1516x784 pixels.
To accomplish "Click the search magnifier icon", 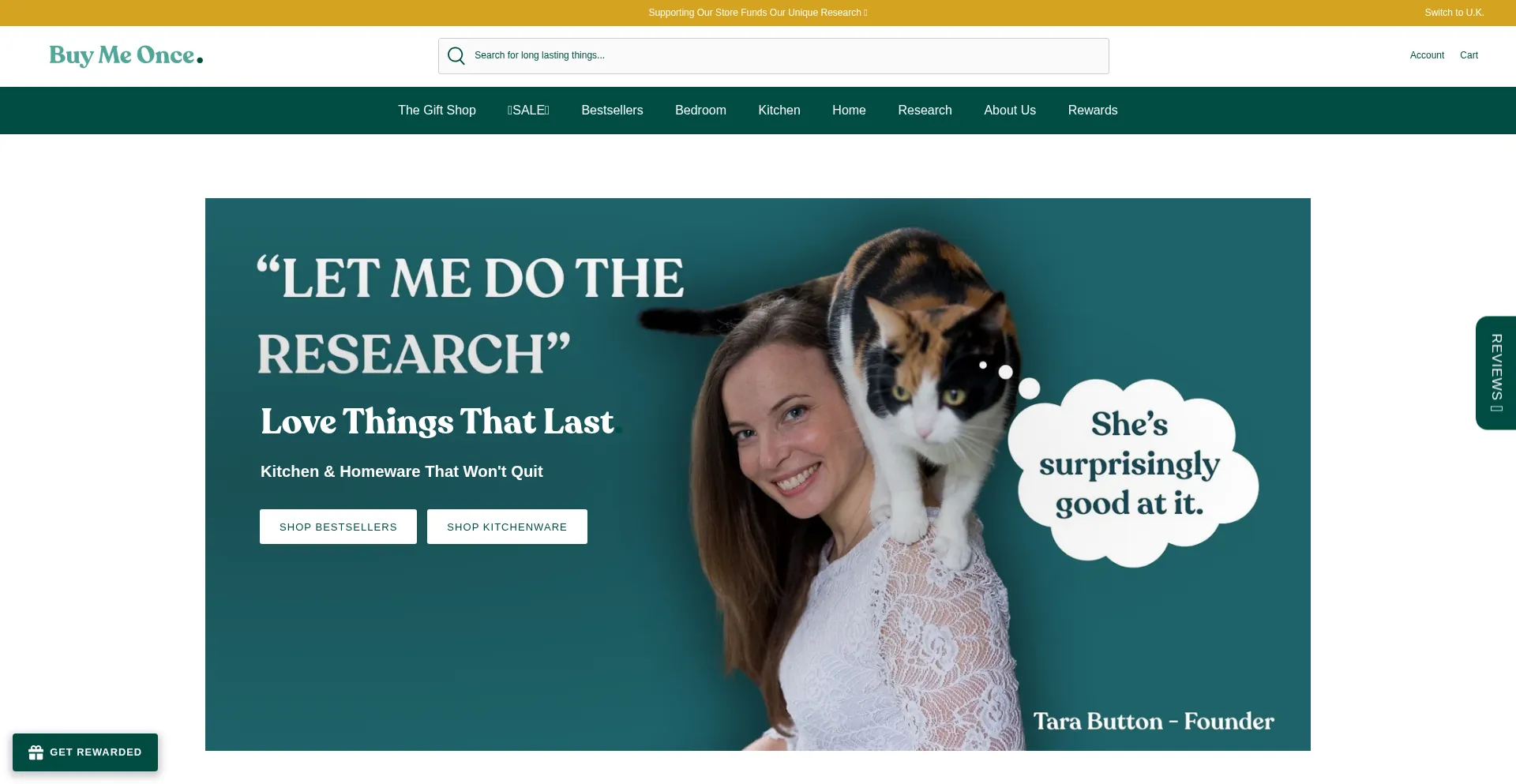I will click(456, 55).
